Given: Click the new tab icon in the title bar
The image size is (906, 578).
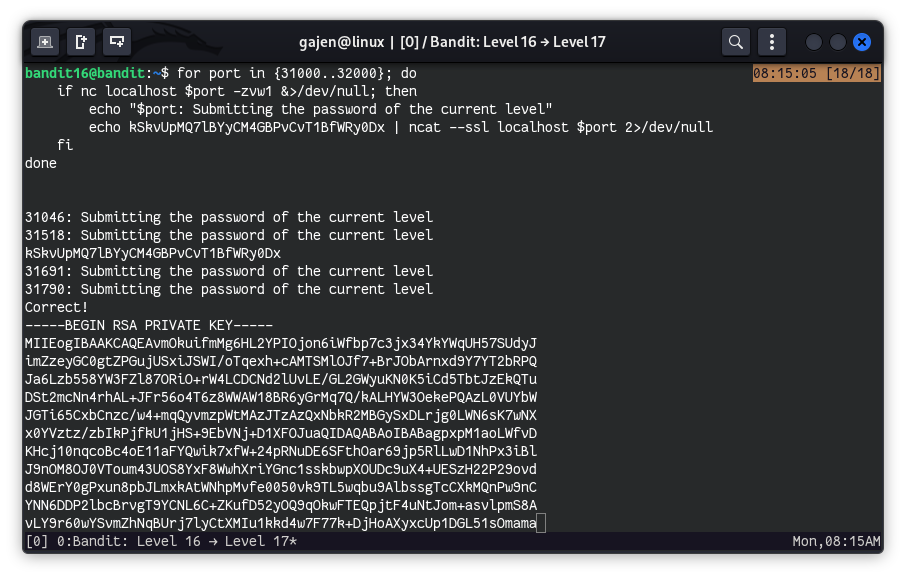Looking at the screenshot, I should click(x=44, y=42).
